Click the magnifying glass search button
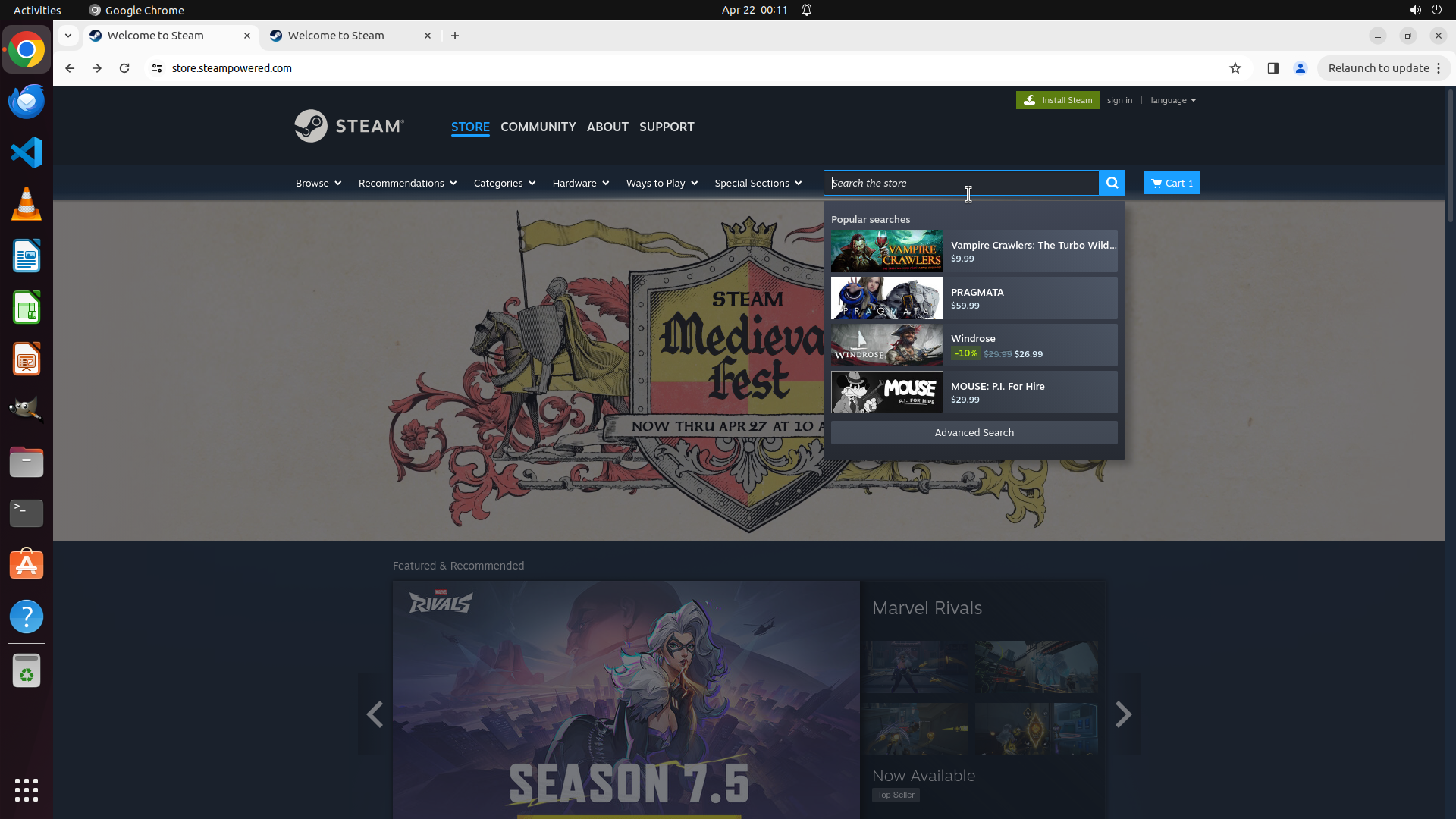 [x=1112, y=183]
